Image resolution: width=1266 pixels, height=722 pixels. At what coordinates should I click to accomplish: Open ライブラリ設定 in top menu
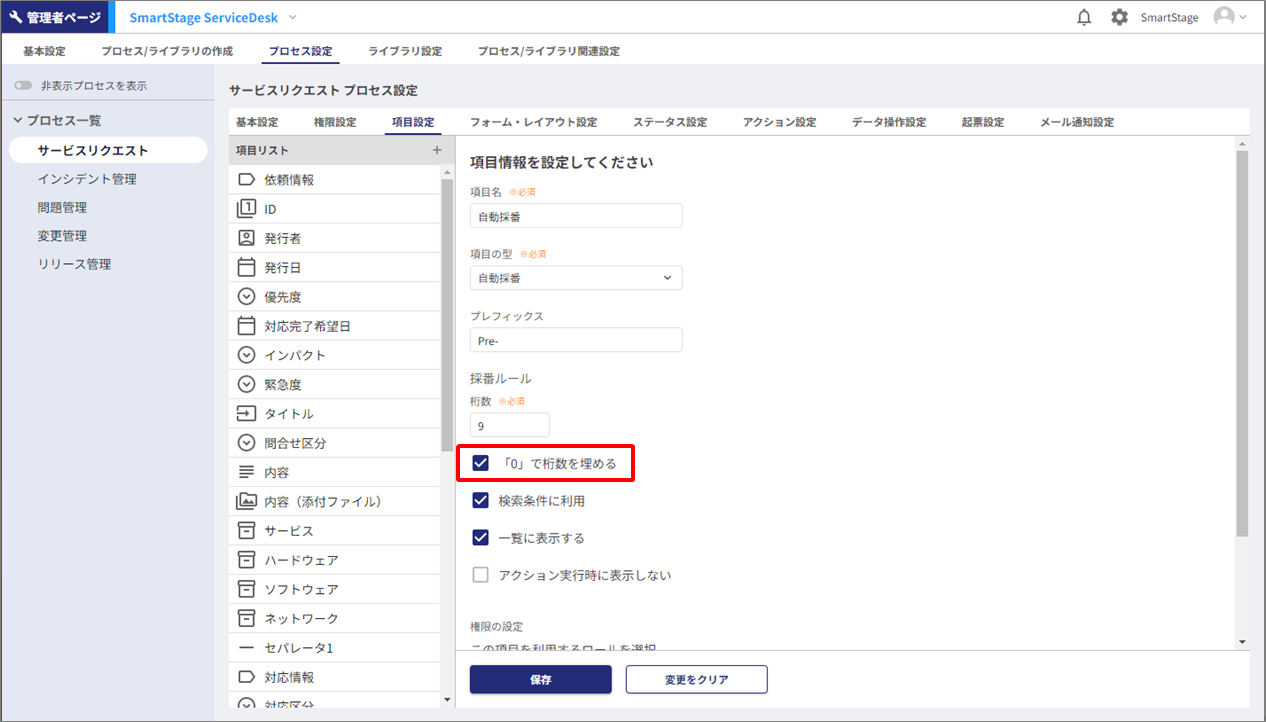pyautogui.click(x=404, y=51)
